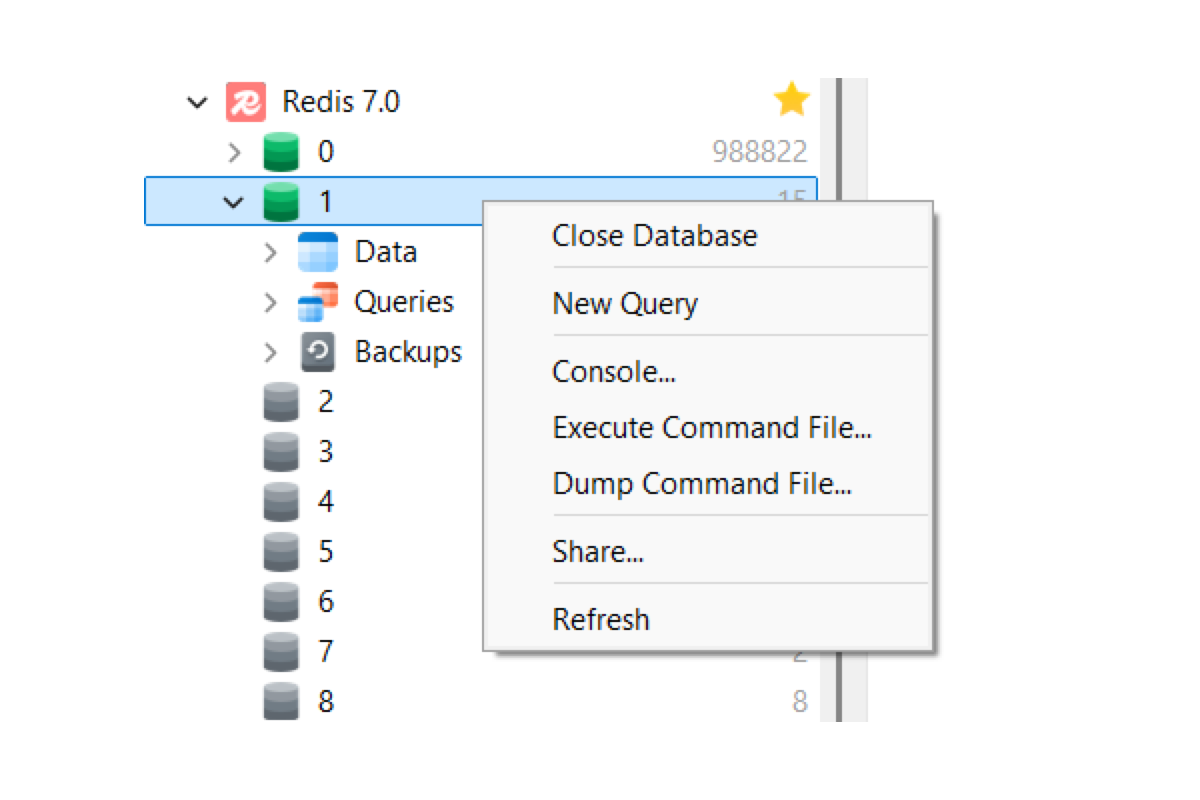Collapse database 1 node

(x=234, y=202)
